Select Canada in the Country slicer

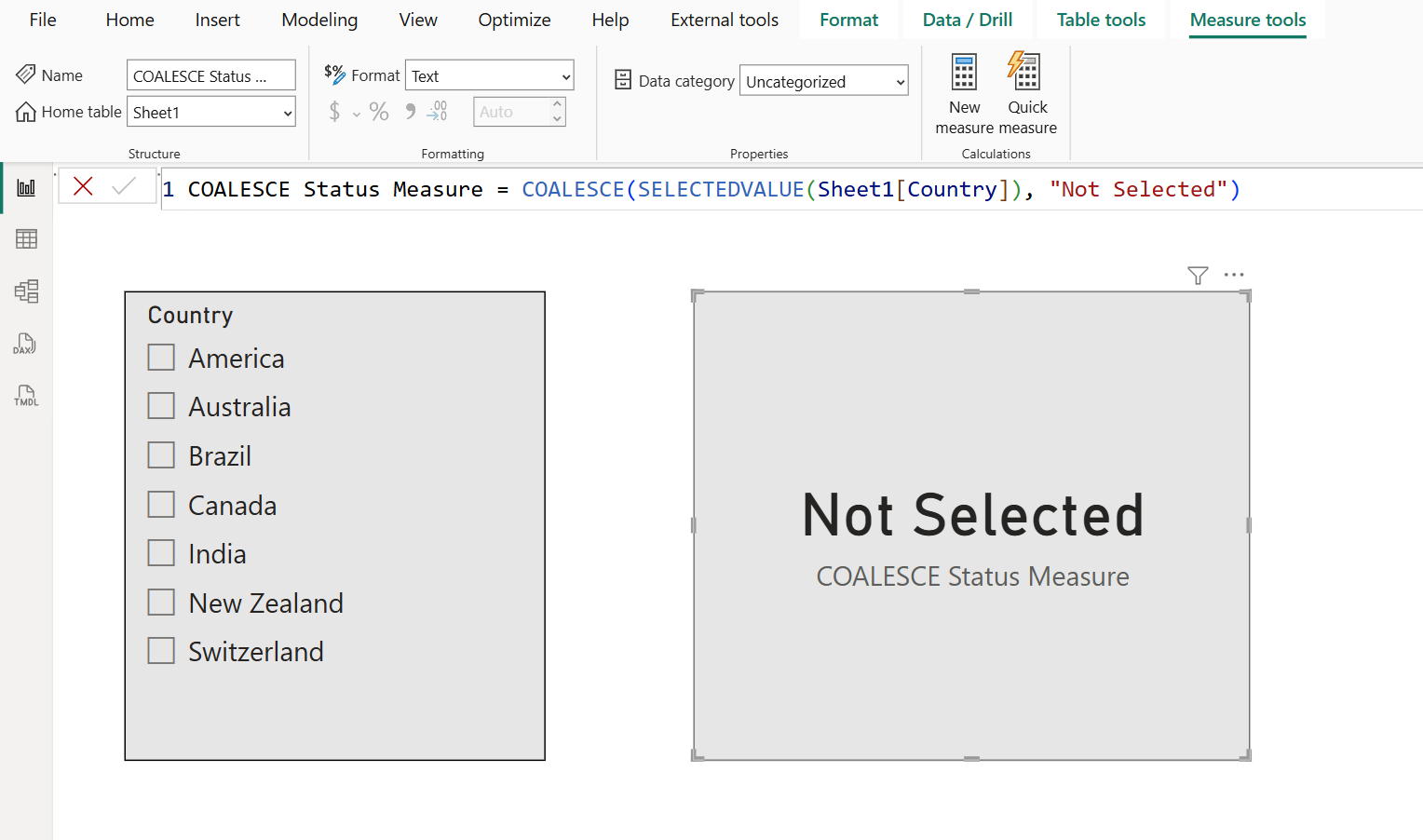(x=160, y=504)
